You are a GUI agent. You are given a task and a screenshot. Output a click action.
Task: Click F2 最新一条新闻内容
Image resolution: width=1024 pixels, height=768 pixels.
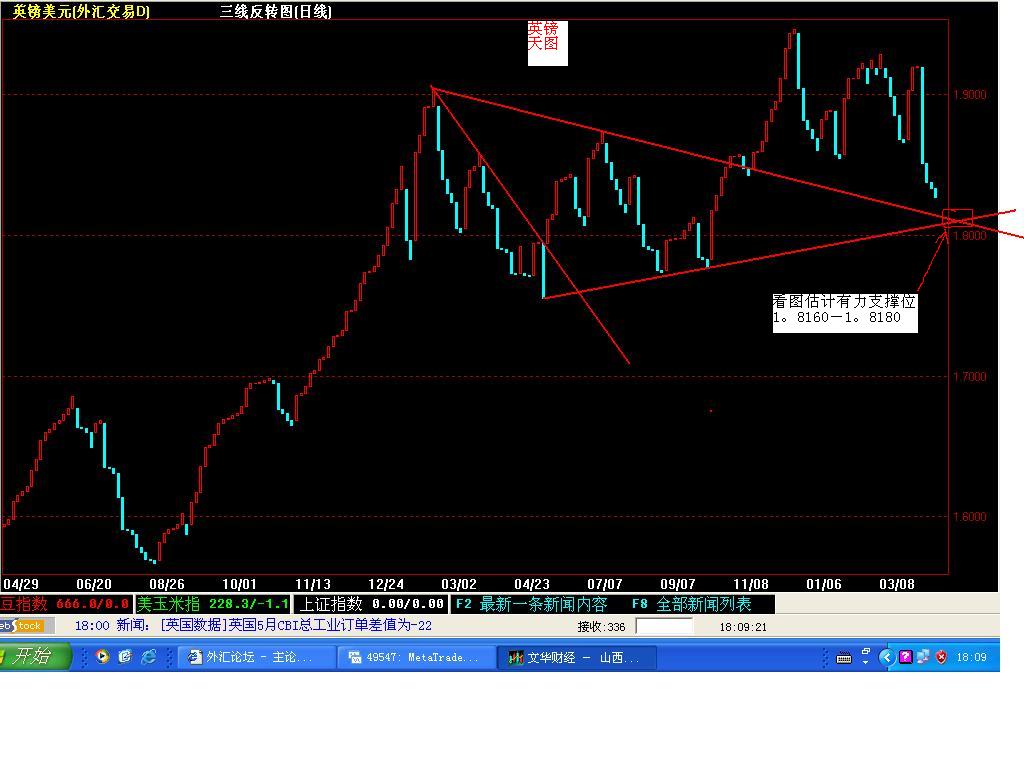coord(532,604)
